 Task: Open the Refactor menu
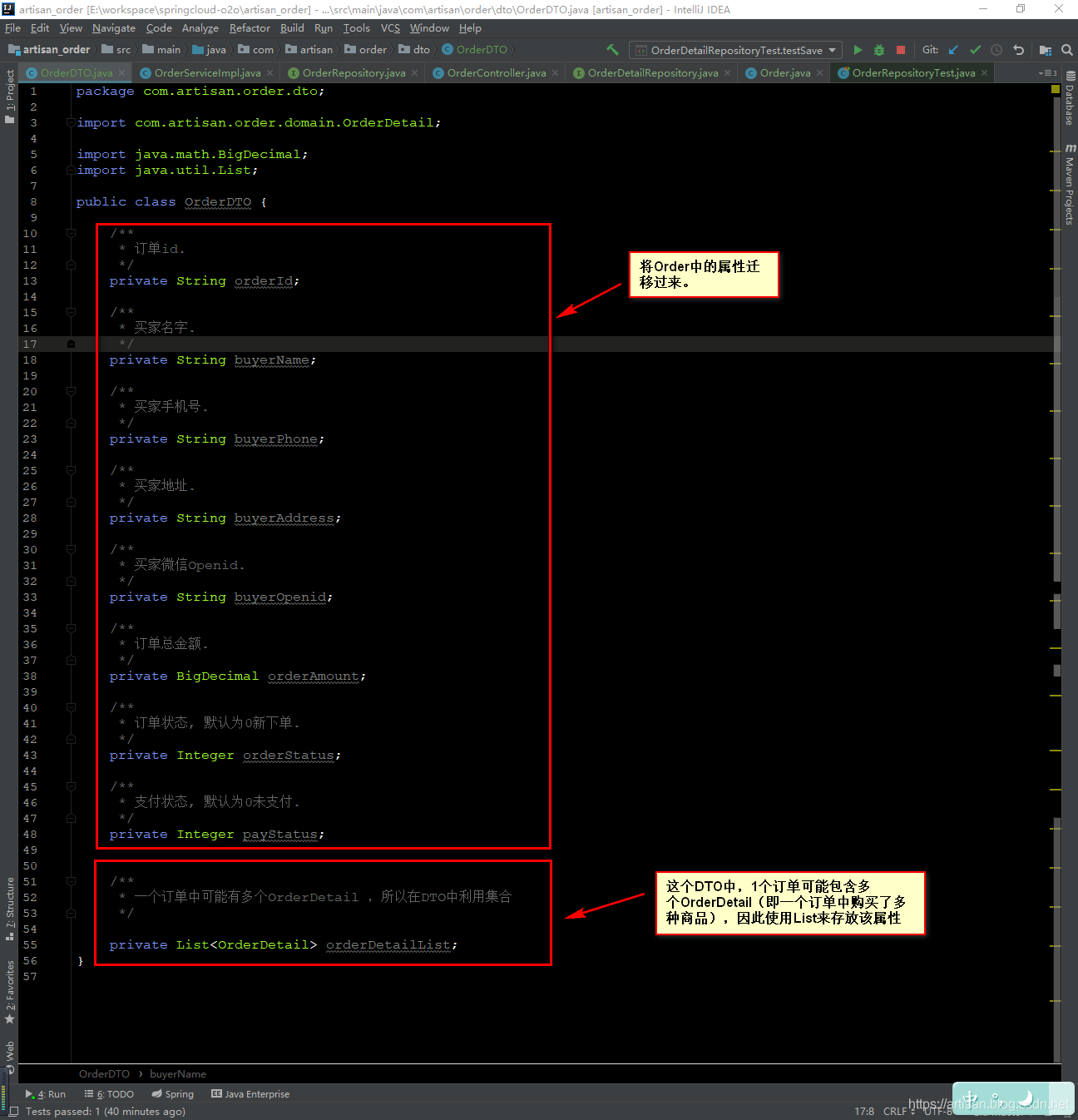(250, 28)
